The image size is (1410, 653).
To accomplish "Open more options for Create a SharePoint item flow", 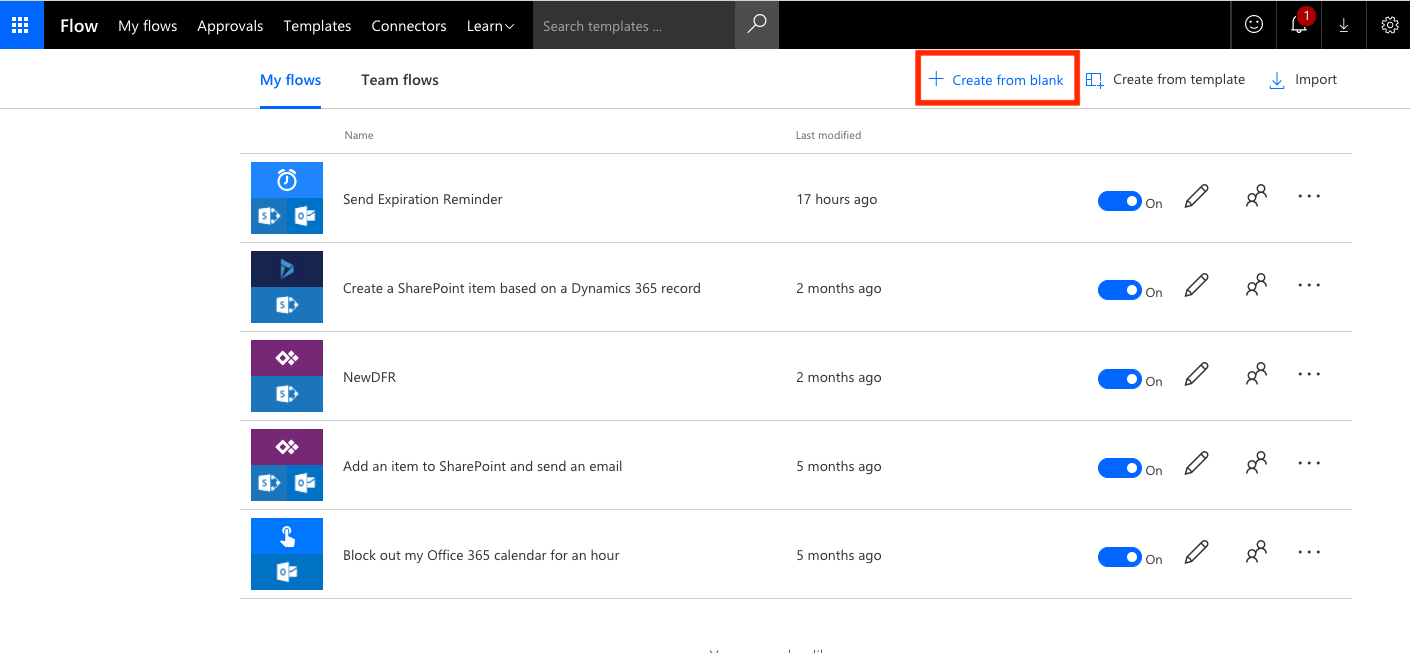I will pos(1309,286).
